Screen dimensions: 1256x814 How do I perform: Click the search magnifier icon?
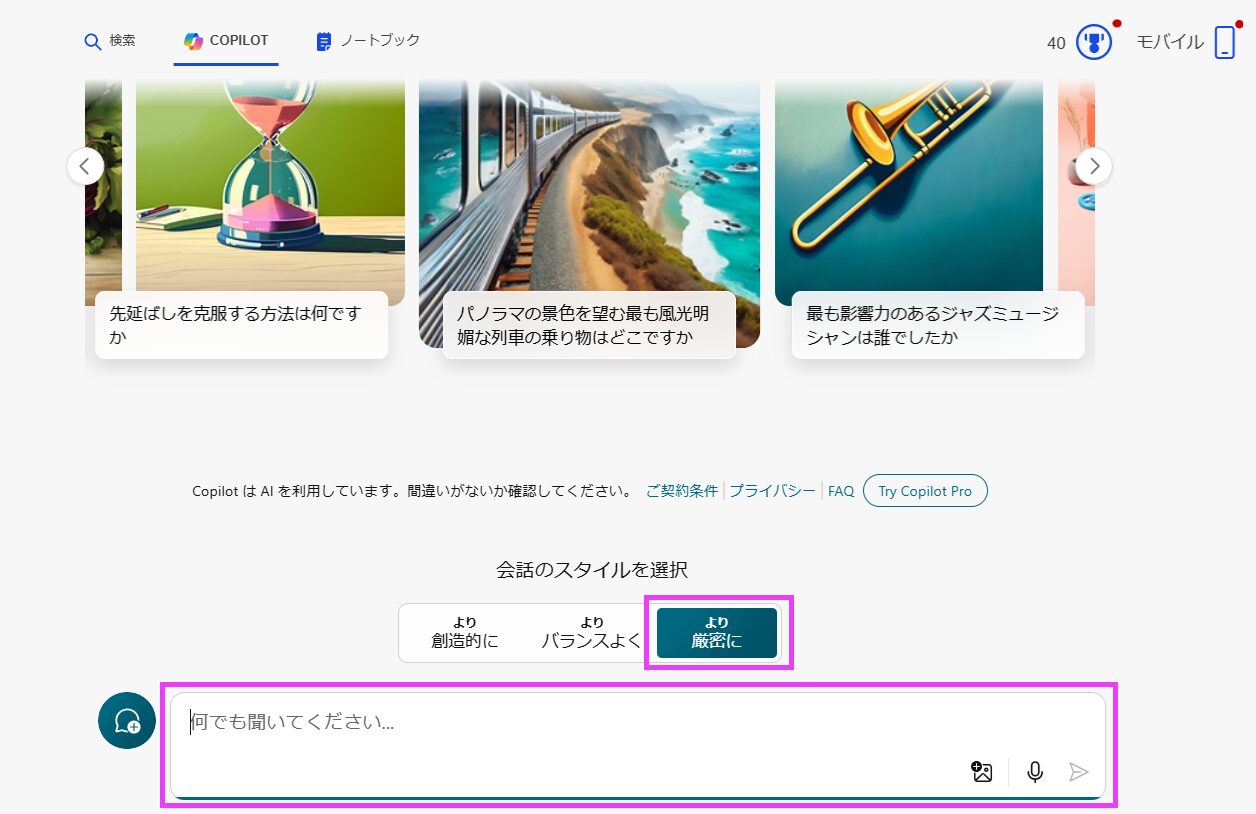click(93, 42)
